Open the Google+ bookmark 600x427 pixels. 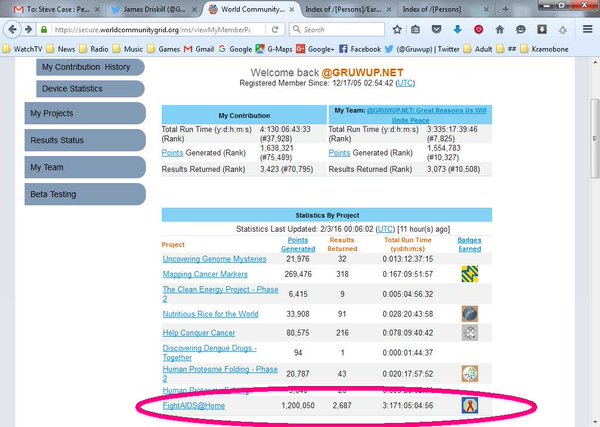[315, 49]
